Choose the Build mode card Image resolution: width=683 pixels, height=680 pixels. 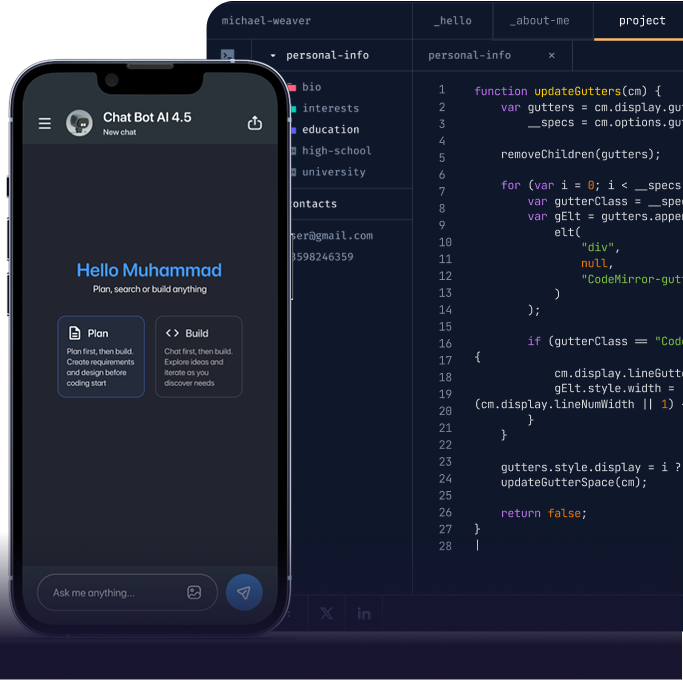pyautogui.click(x=198, y=356)
